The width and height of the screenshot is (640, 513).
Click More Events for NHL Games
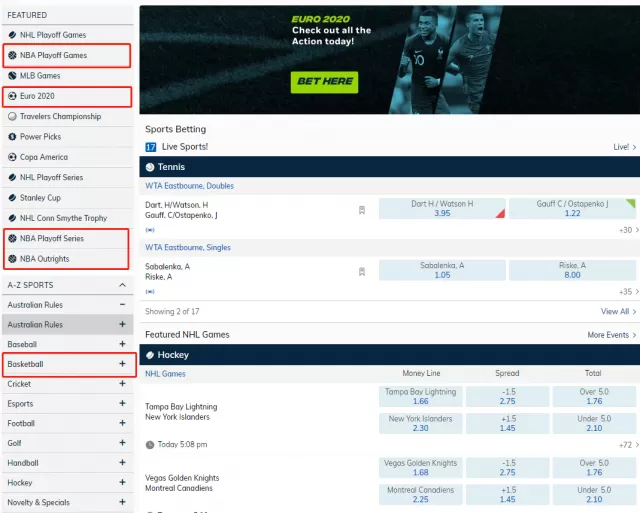pyautogui.click(x=612, y=335)
